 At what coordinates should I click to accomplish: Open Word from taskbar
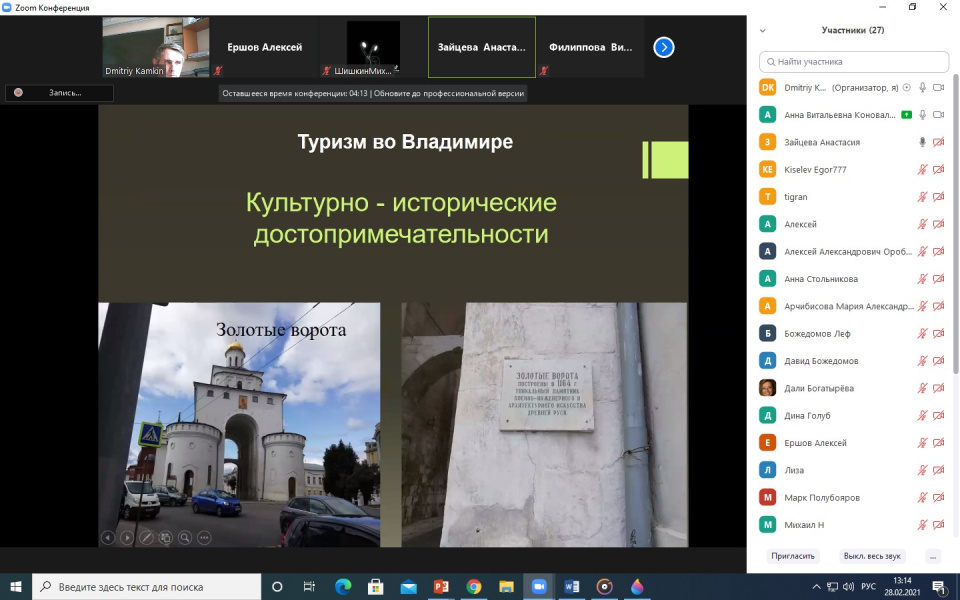[x=572, y=587]
